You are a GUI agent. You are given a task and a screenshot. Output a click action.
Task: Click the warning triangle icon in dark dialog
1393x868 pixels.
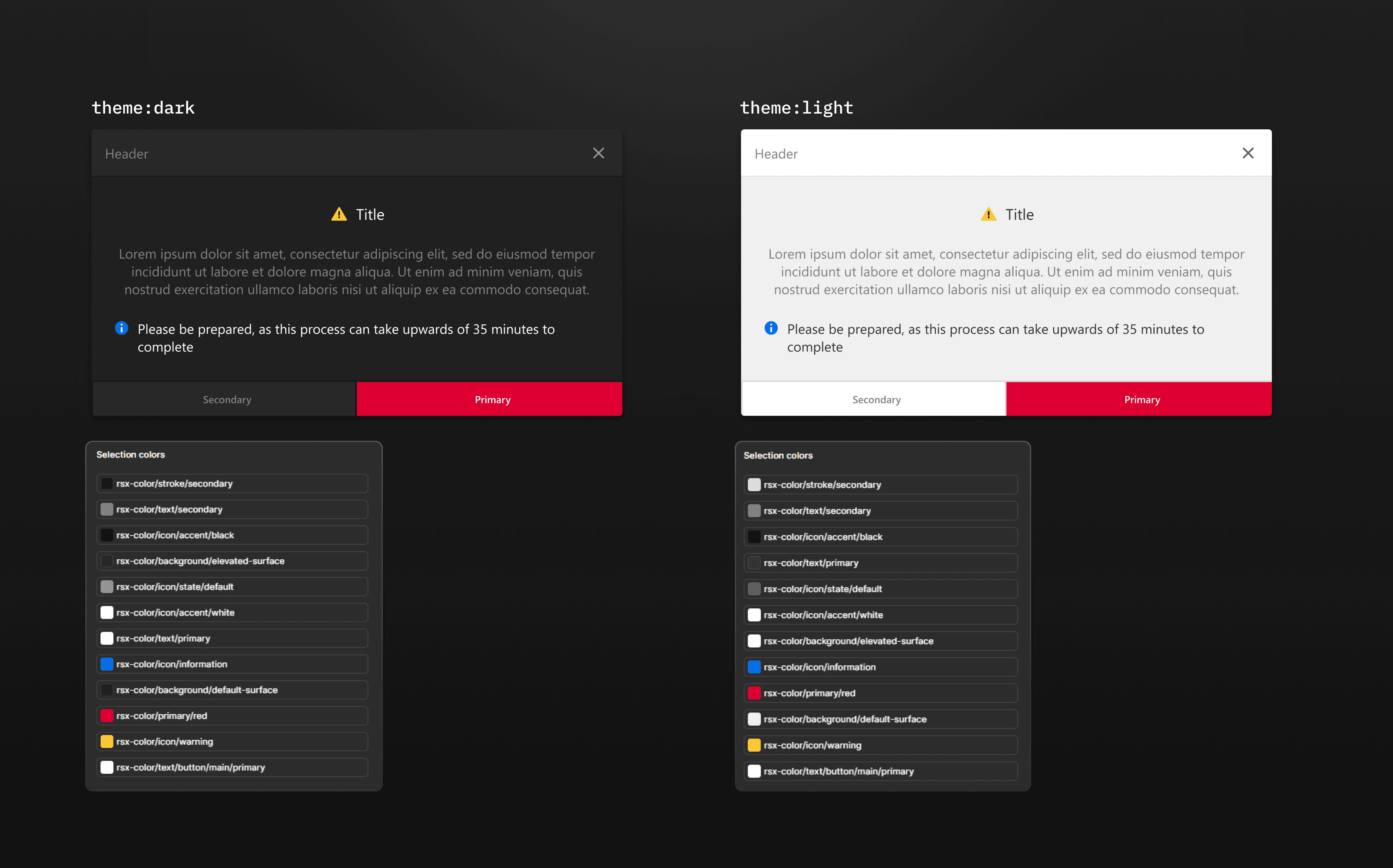point(339,215)
